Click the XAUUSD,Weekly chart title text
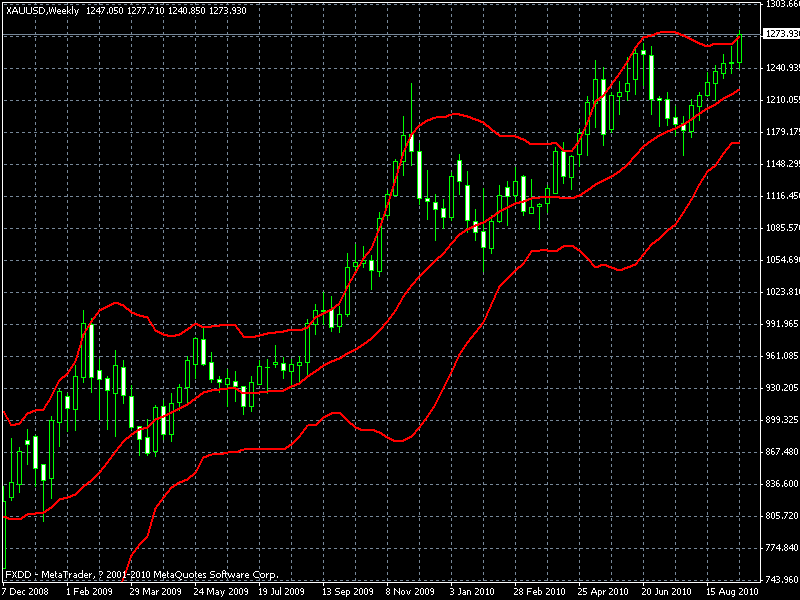The height and width of the screenshot is (600, 800). [x=42, y=11]
